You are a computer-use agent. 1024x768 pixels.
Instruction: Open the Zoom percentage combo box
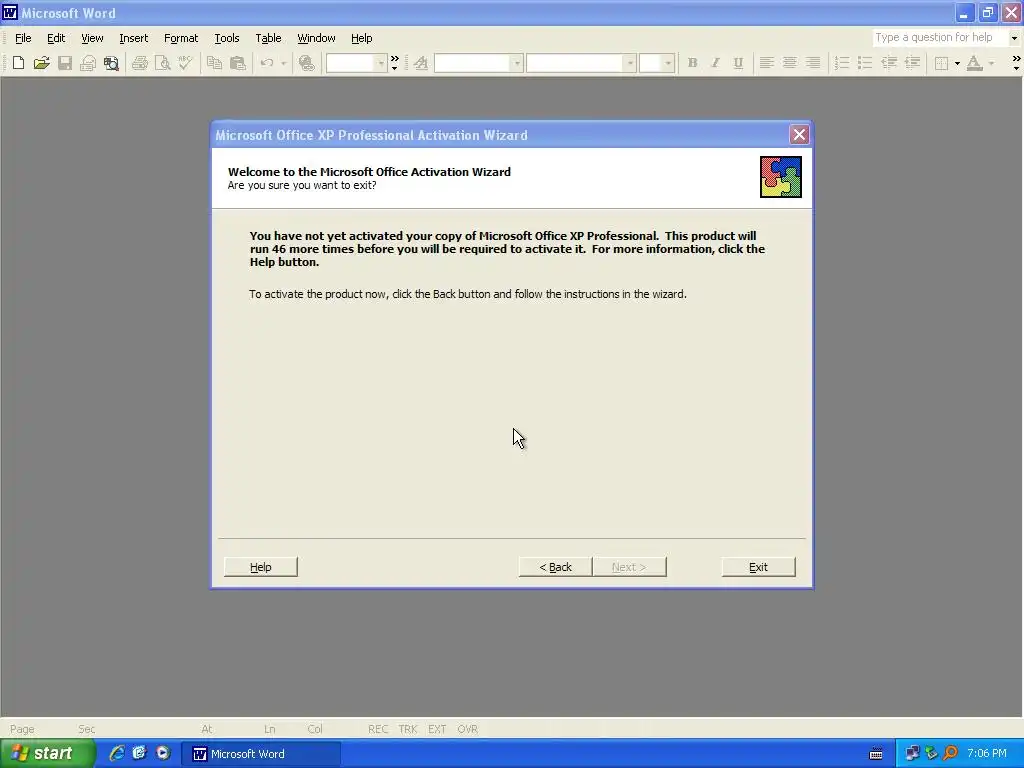pyautogui.click(x=357, y=63)
